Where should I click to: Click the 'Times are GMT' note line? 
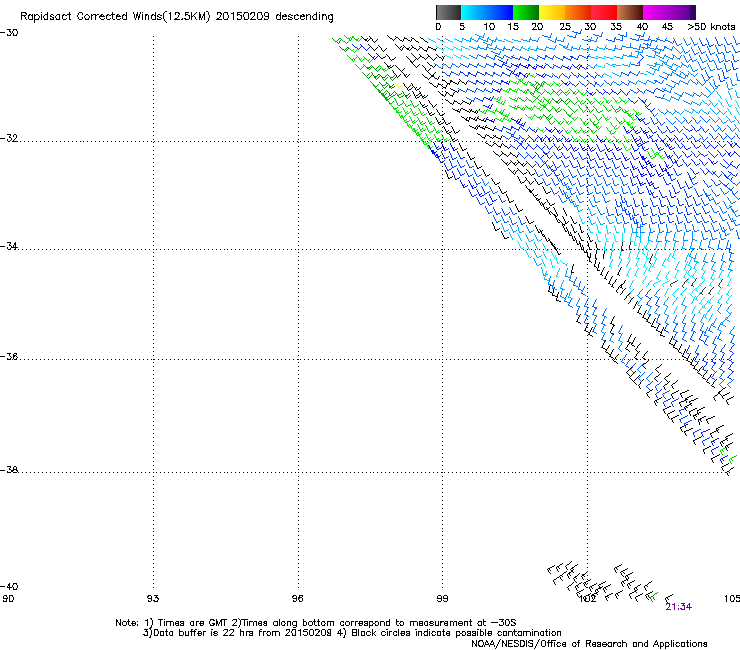[x=316, y=623]
